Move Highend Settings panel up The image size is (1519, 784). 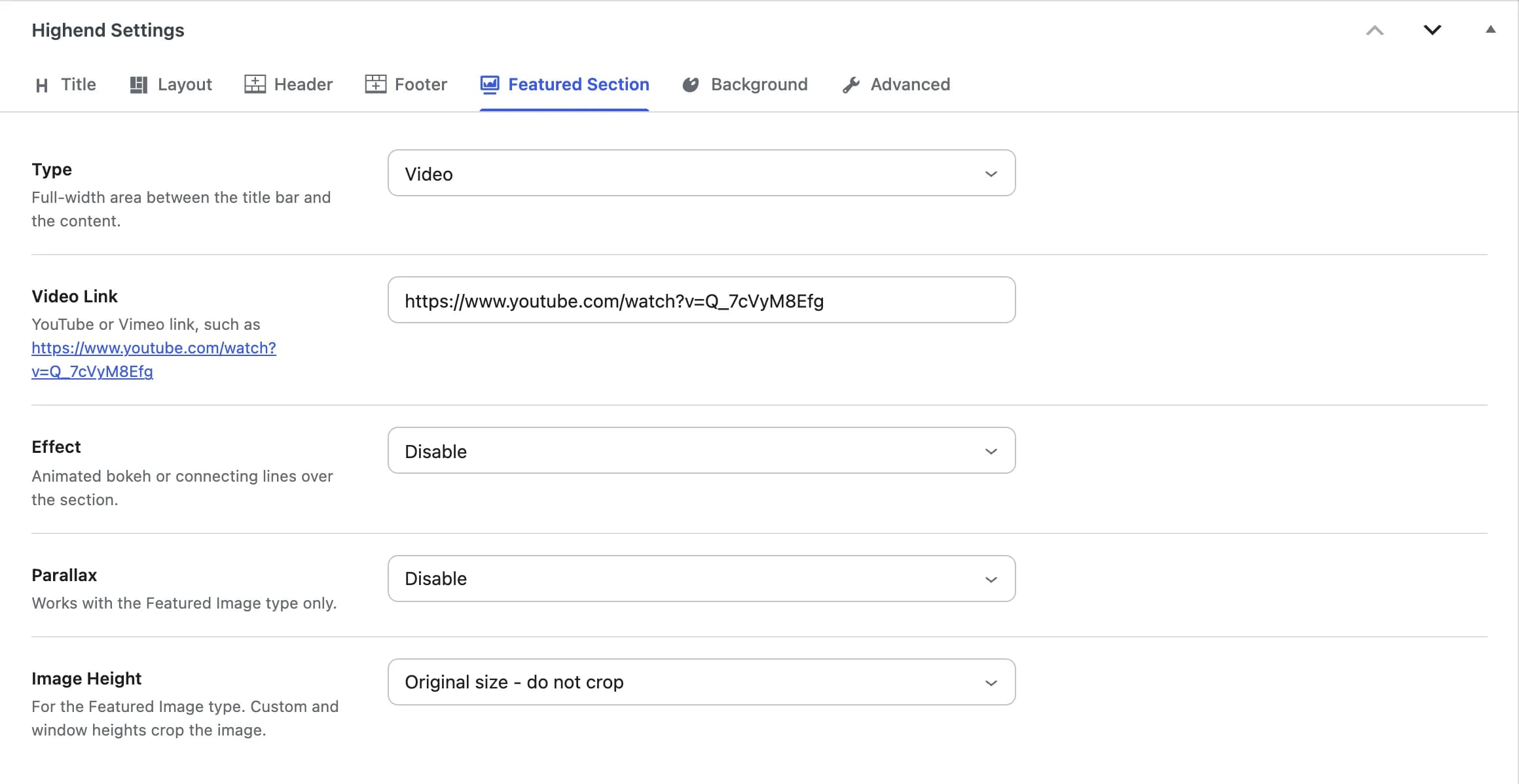point(1375,30)
